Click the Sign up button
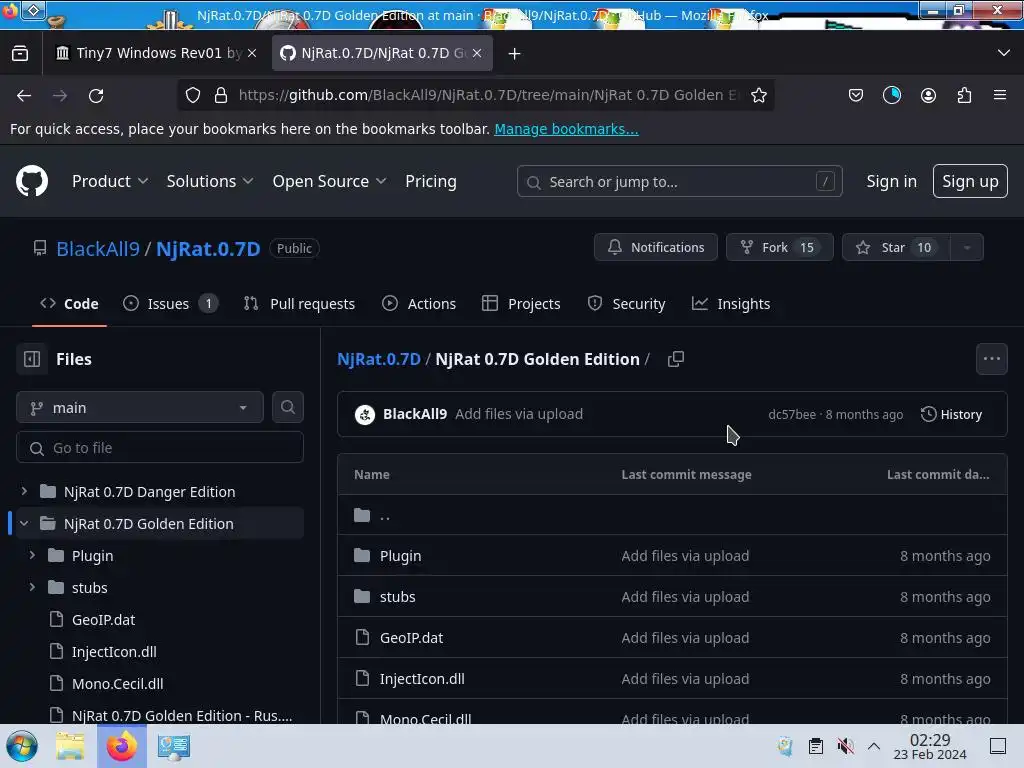This screenshot has width=1024, height=768. [970, 181]
